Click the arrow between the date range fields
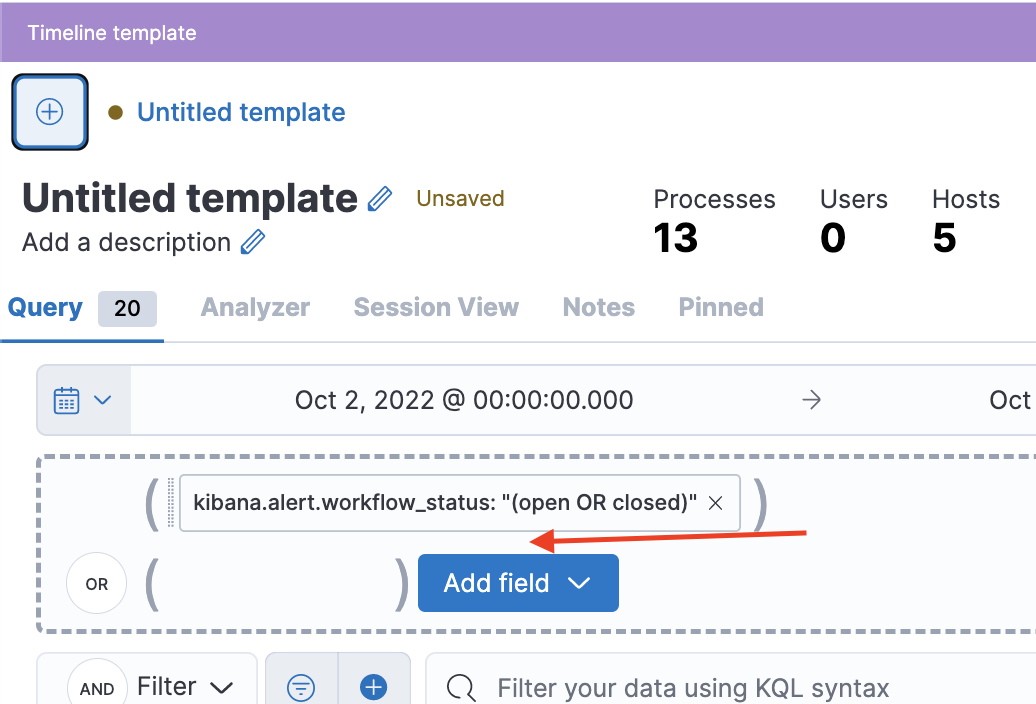Screen dimensions: 1036x704 click(x=811, y=399)
